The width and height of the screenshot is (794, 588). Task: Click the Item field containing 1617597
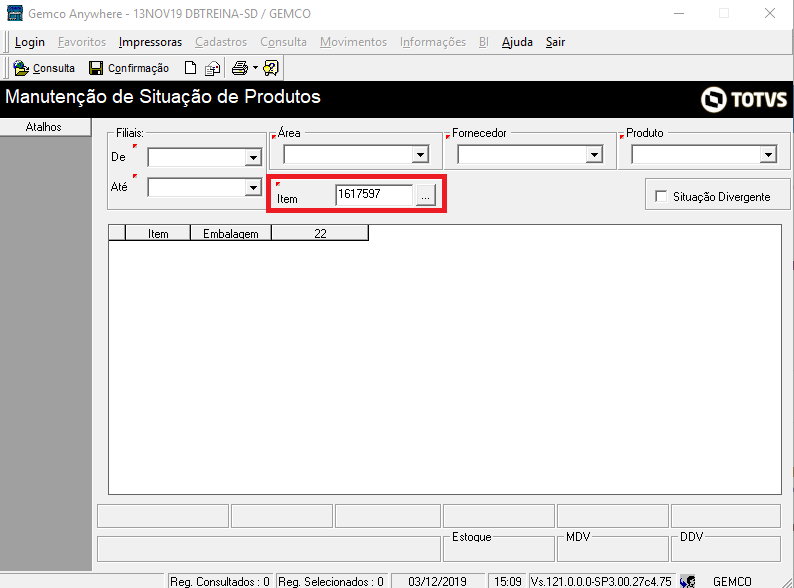[x=374, y=195]
